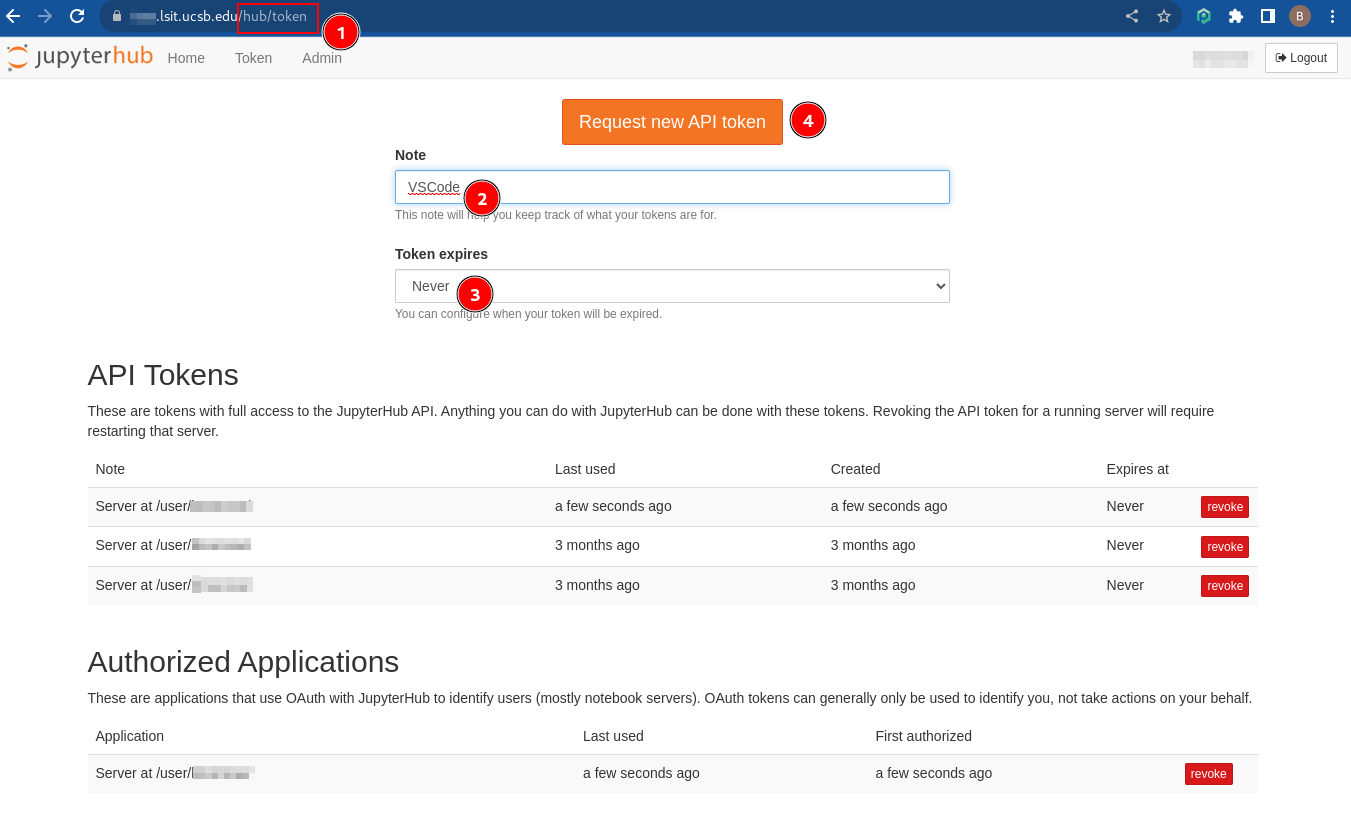
Task: Click the 'Last used' header in API Tokens table
Action: click(585, 469)
